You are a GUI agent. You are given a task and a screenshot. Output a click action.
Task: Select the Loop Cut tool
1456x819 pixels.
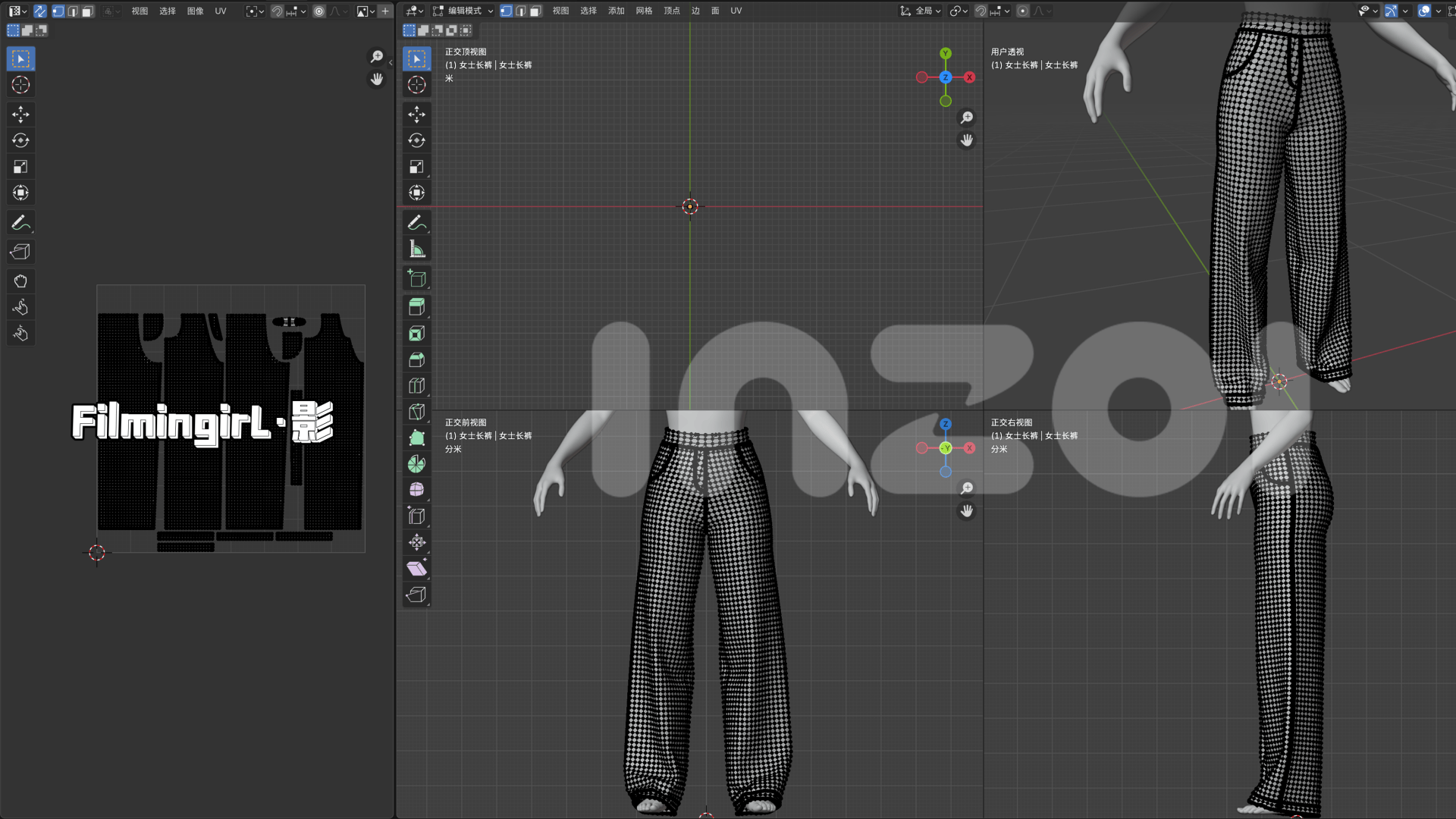pos(416,386)
